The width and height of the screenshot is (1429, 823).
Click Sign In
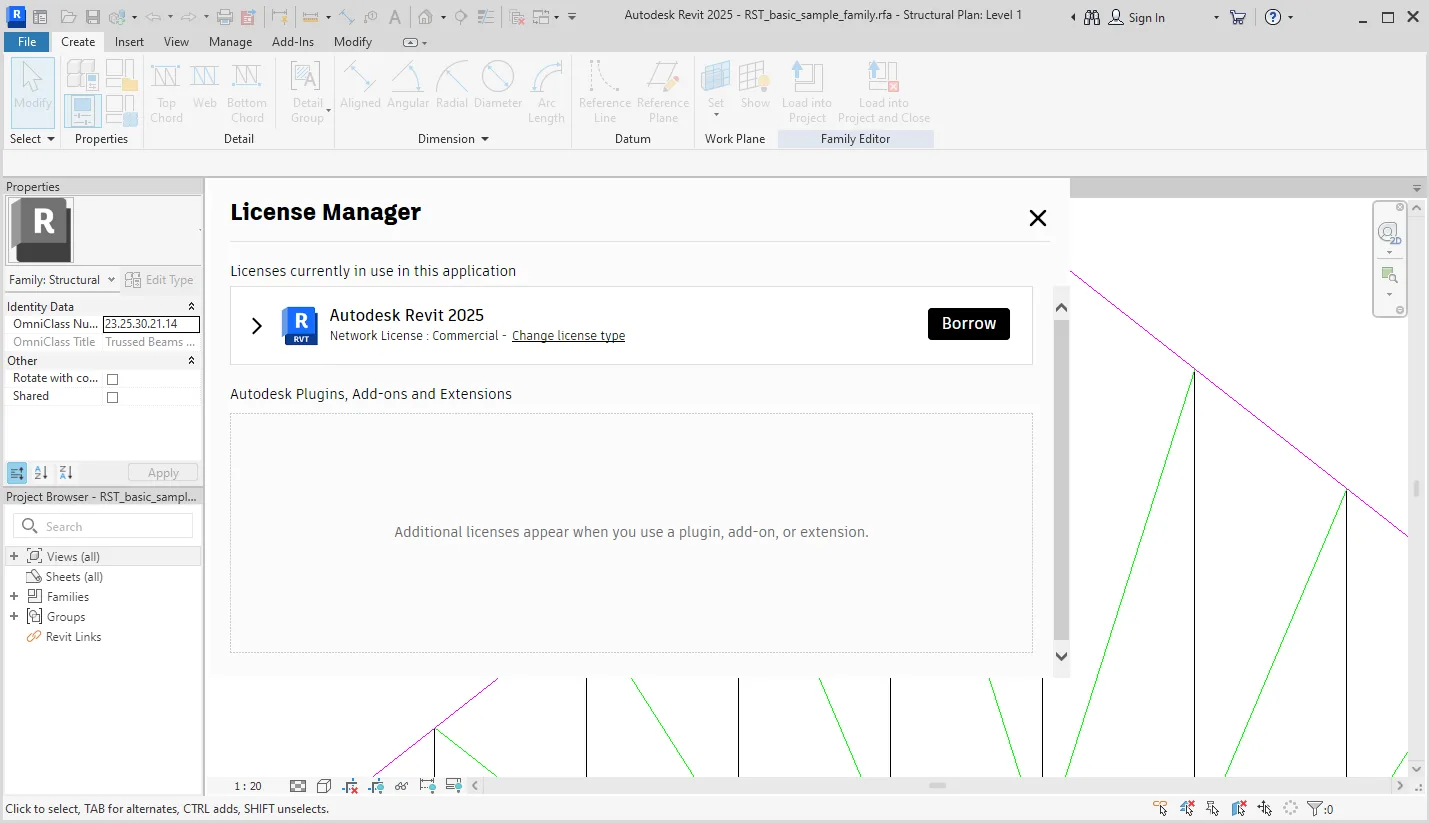coord(1136,18)
